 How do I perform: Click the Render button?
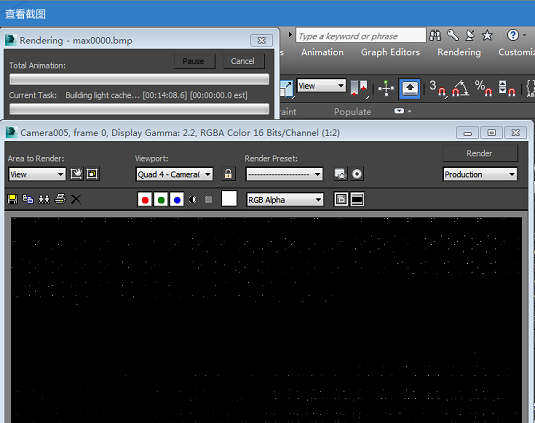(480, 154)
